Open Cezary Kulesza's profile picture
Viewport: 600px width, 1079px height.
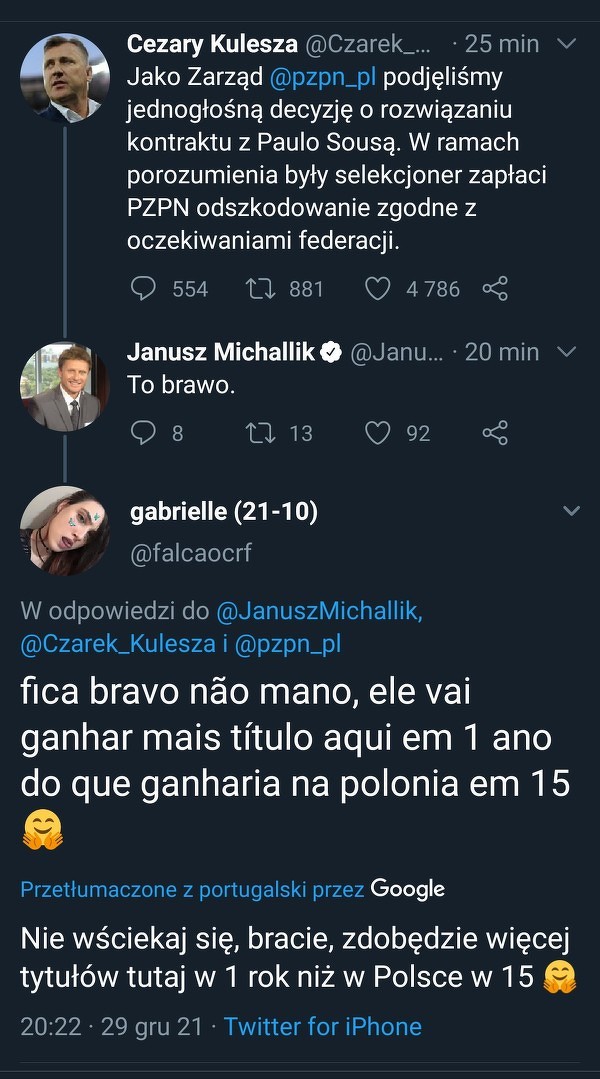(x=65, y=78)
